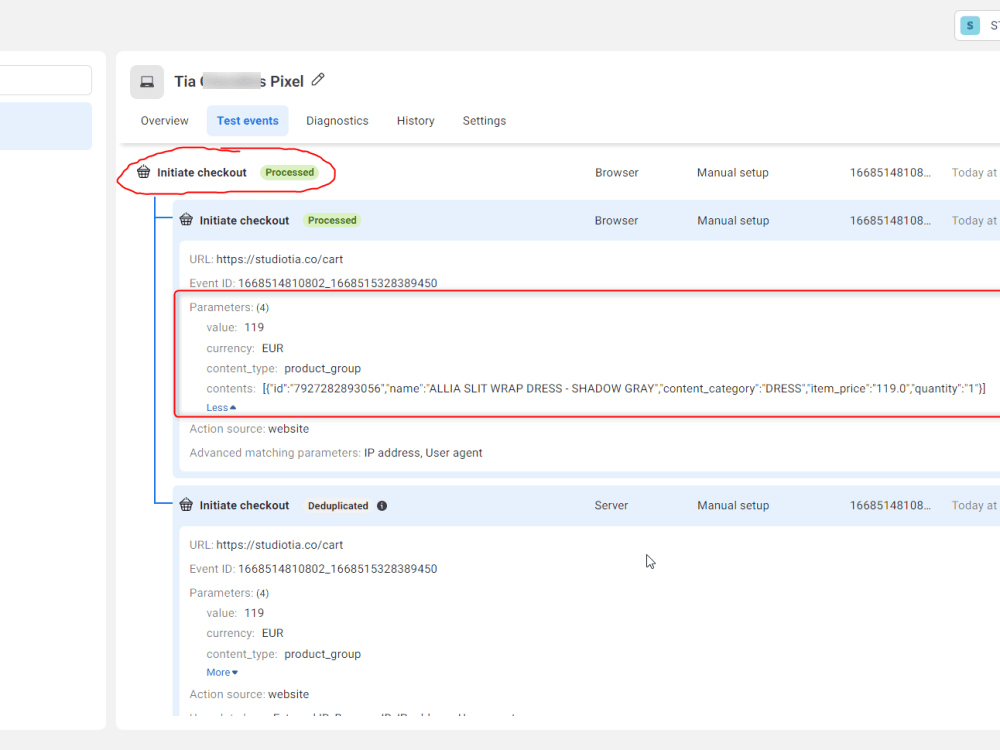
Task: Click the server event's Action source: website
Action: tap(249, 694)
